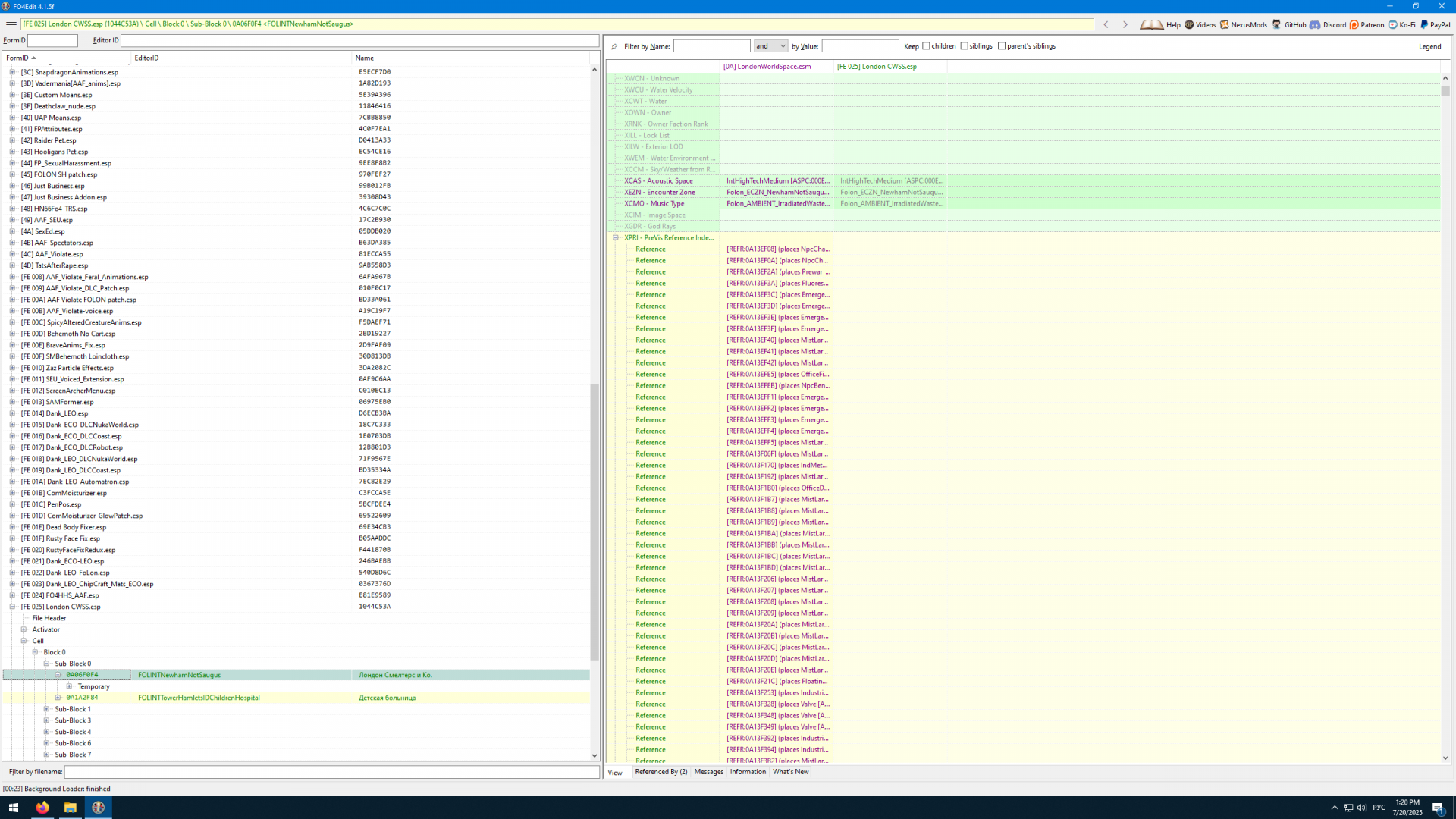Open the GitHub link icon
Viewport: 1456px width, 819px height.
1277,24
